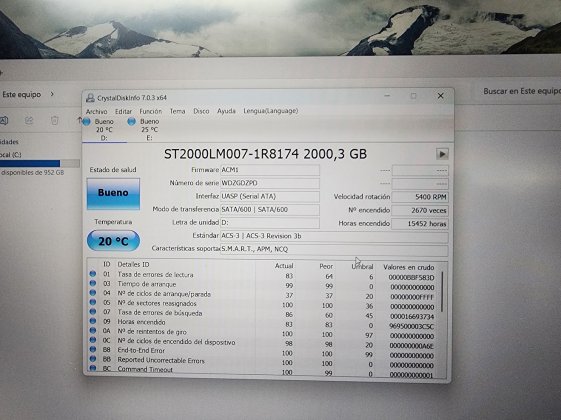
Task: Open the Ayuda menu
Action: [226, 111]
